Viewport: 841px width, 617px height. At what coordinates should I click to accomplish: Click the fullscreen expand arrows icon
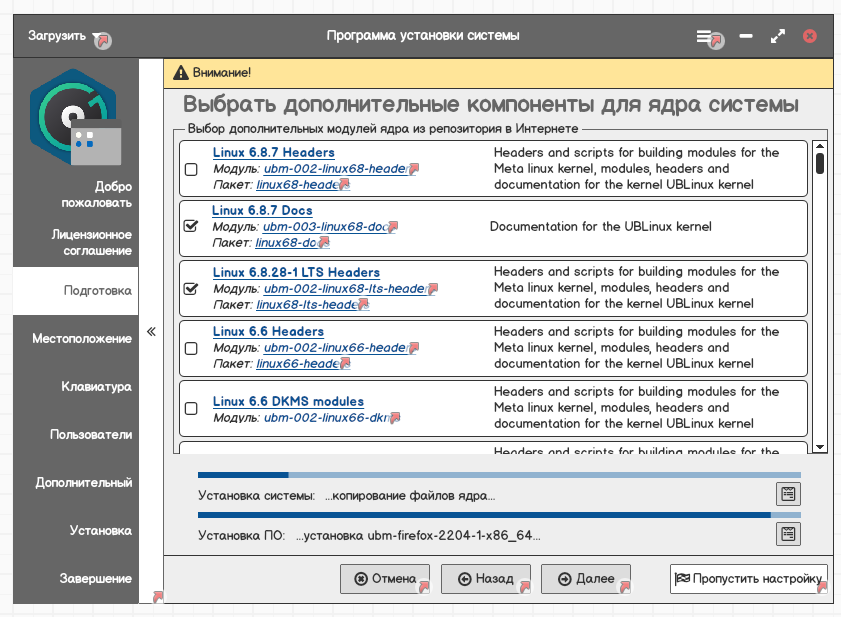point(778,36)
